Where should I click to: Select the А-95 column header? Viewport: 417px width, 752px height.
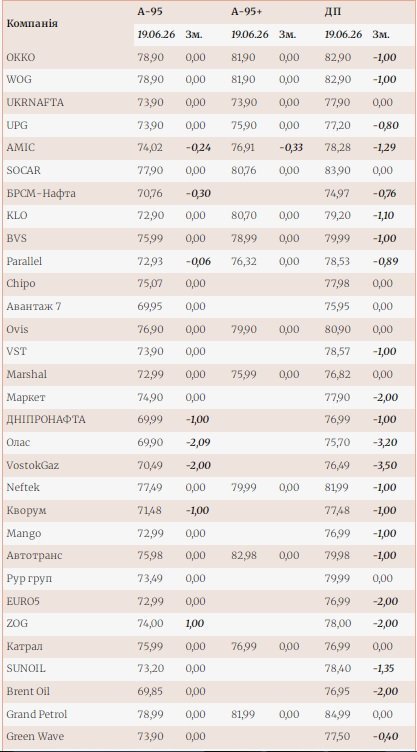click(x=150, y=12)
